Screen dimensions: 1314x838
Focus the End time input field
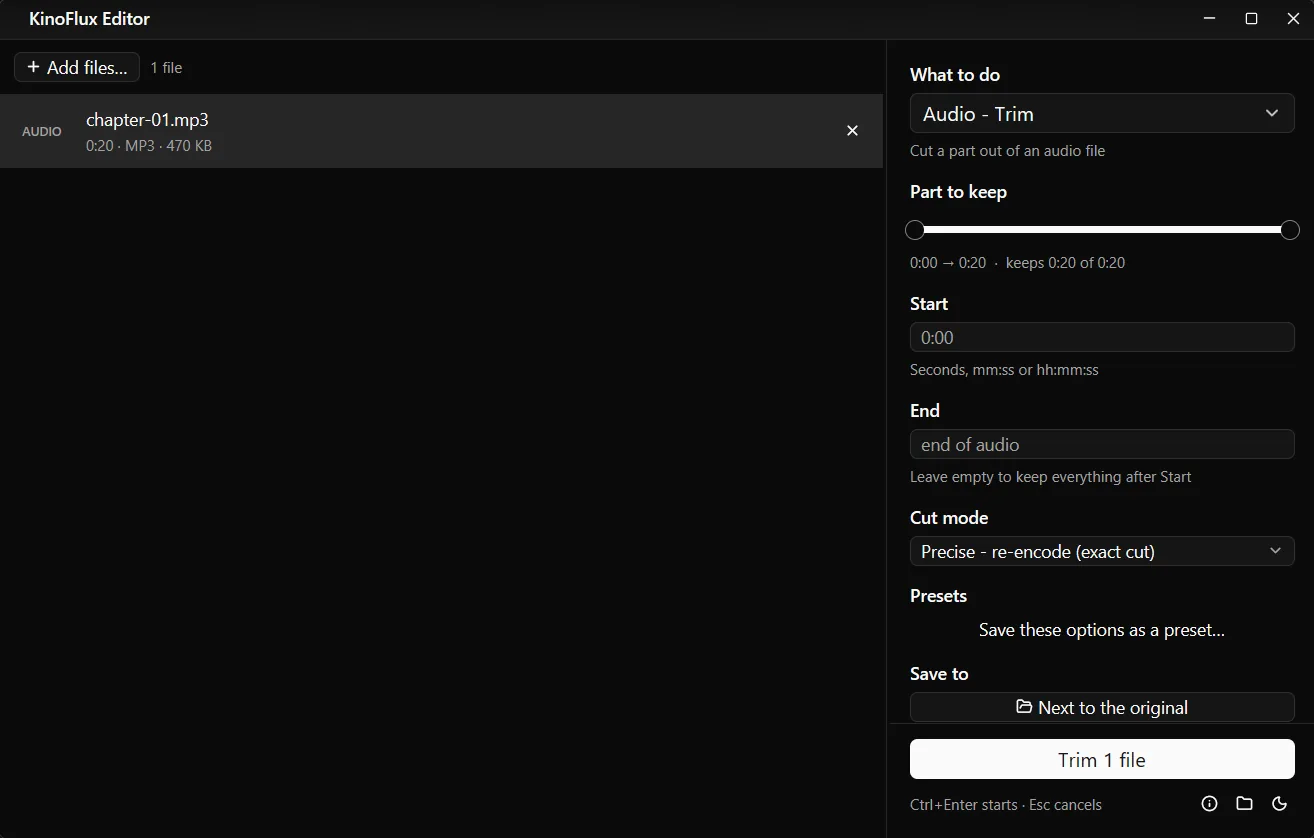click(x=1102, y=444)
